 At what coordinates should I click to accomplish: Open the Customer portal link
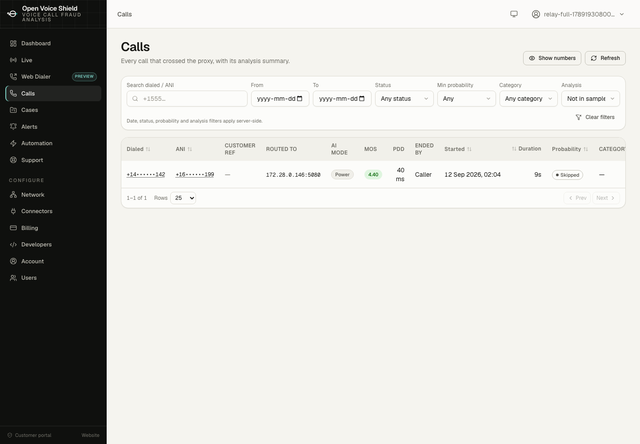coord(29,435)
